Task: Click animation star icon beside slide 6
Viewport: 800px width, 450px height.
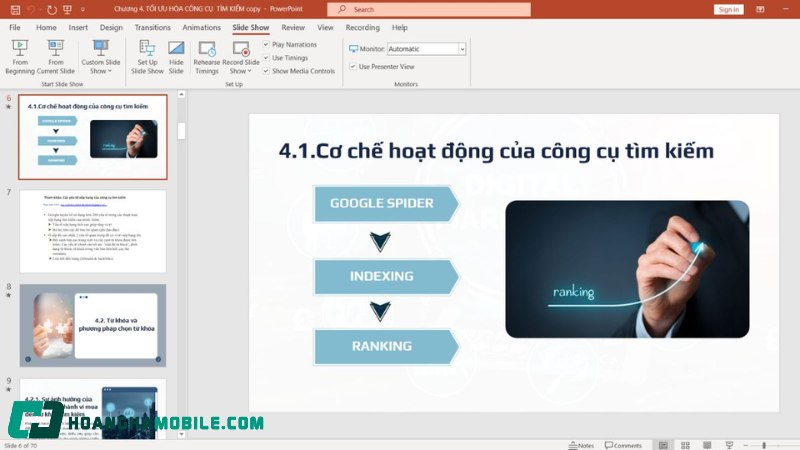Action: (x=8, y=107)
